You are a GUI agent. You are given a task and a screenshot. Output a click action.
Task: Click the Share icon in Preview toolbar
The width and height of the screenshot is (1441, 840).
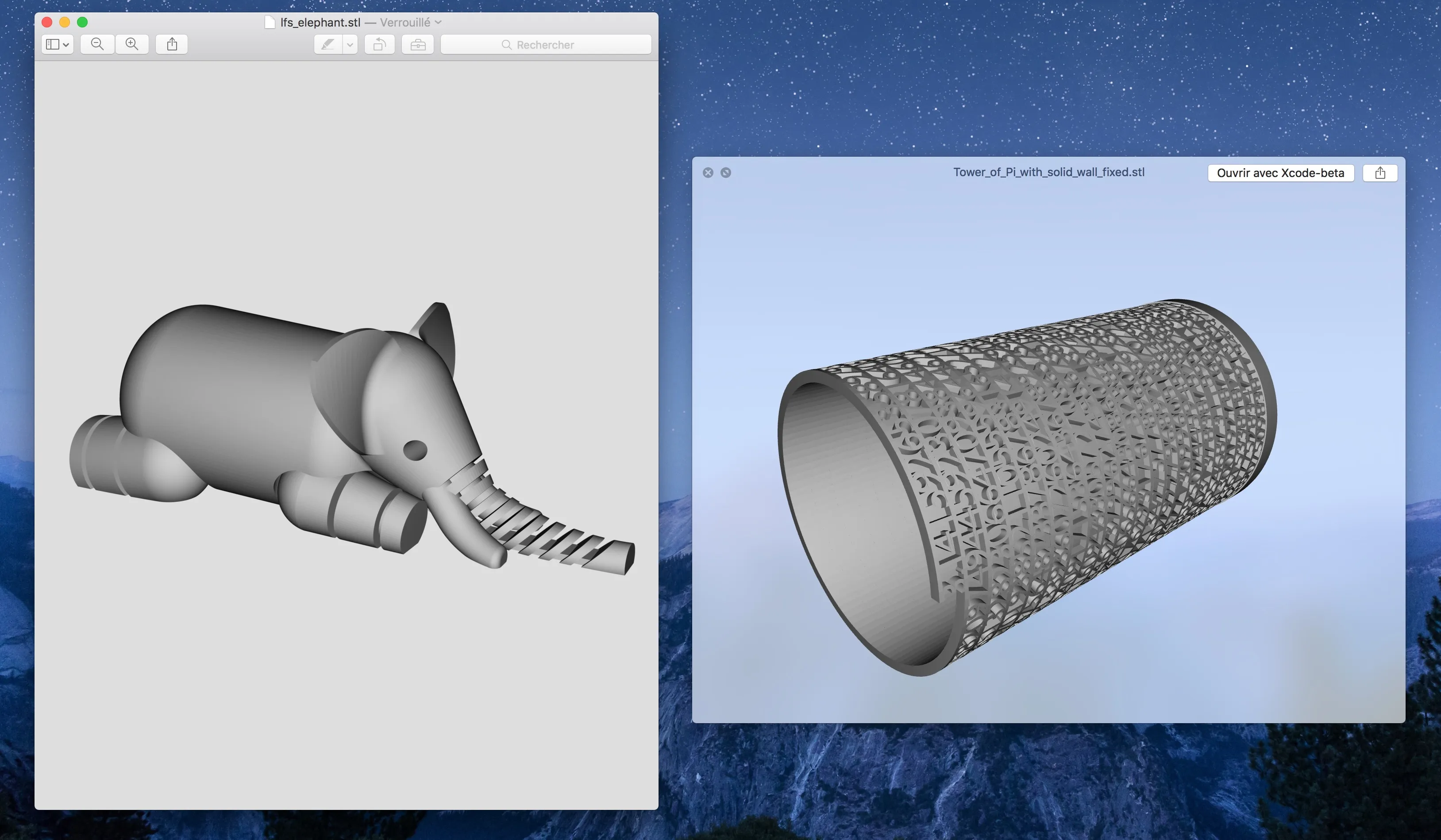click(172, 44)
